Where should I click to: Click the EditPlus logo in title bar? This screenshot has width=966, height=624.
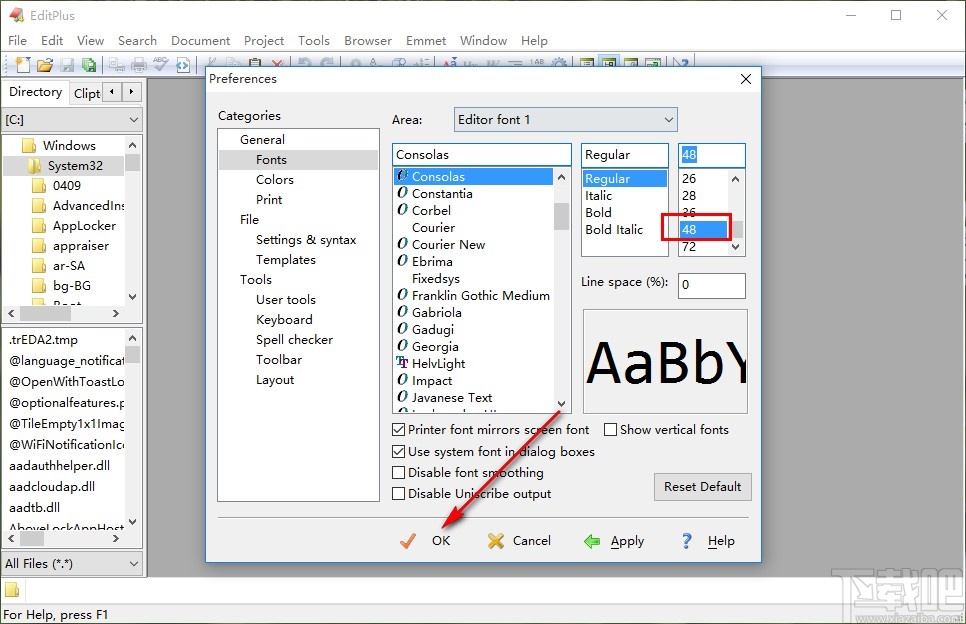tap(17, 15)
